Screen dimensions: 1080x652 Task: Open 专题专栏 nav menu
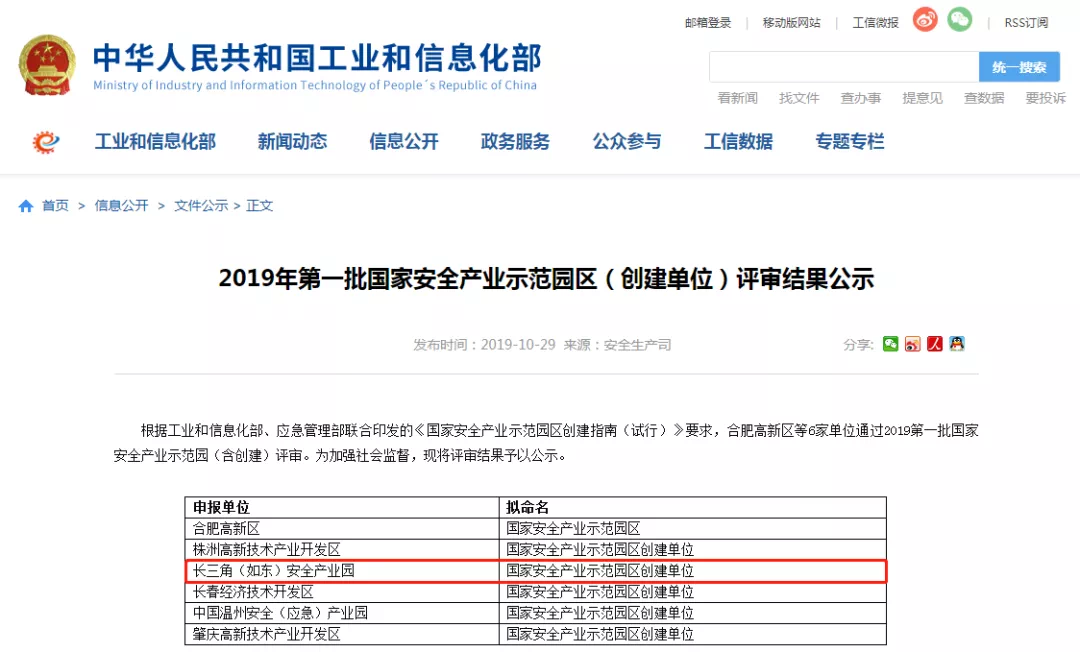pos(850,142)
